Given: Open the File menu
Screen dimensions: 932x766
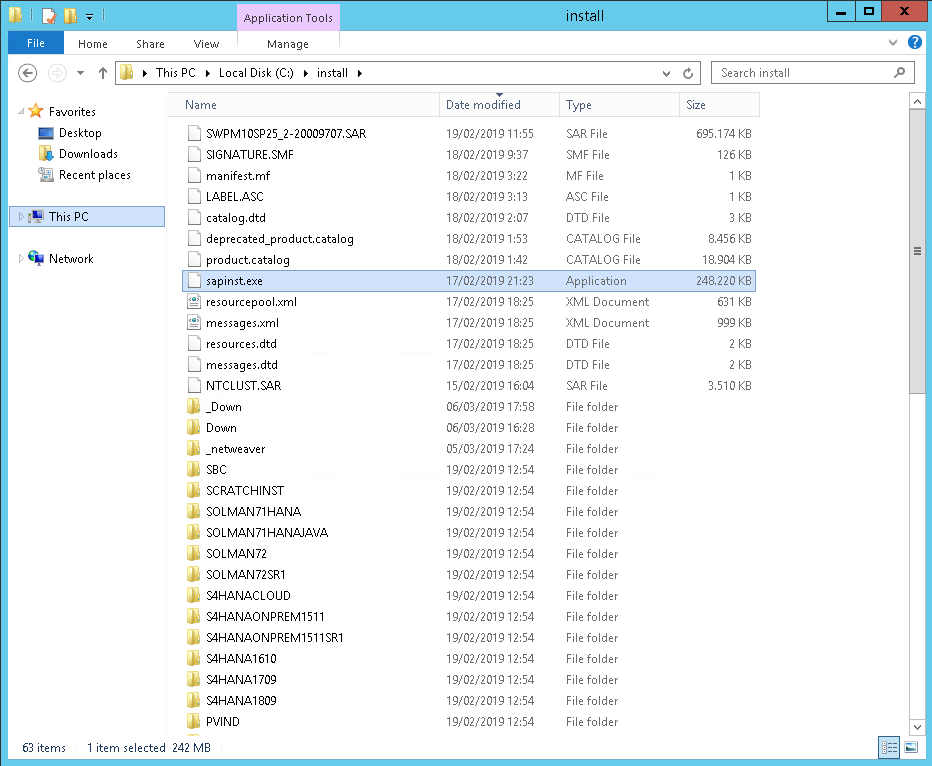Looking at the screenshot, I should click(36, 43).
